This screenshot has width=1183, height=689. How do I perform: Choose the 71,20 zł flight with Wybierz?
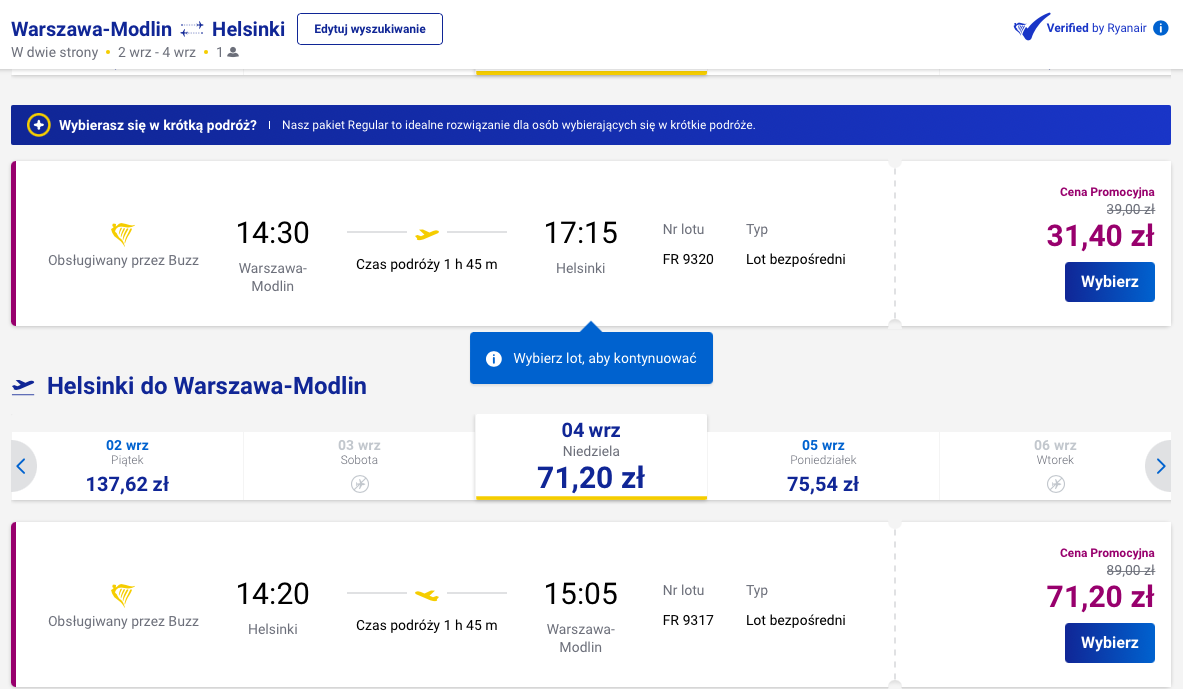(x=1110, y=643)
